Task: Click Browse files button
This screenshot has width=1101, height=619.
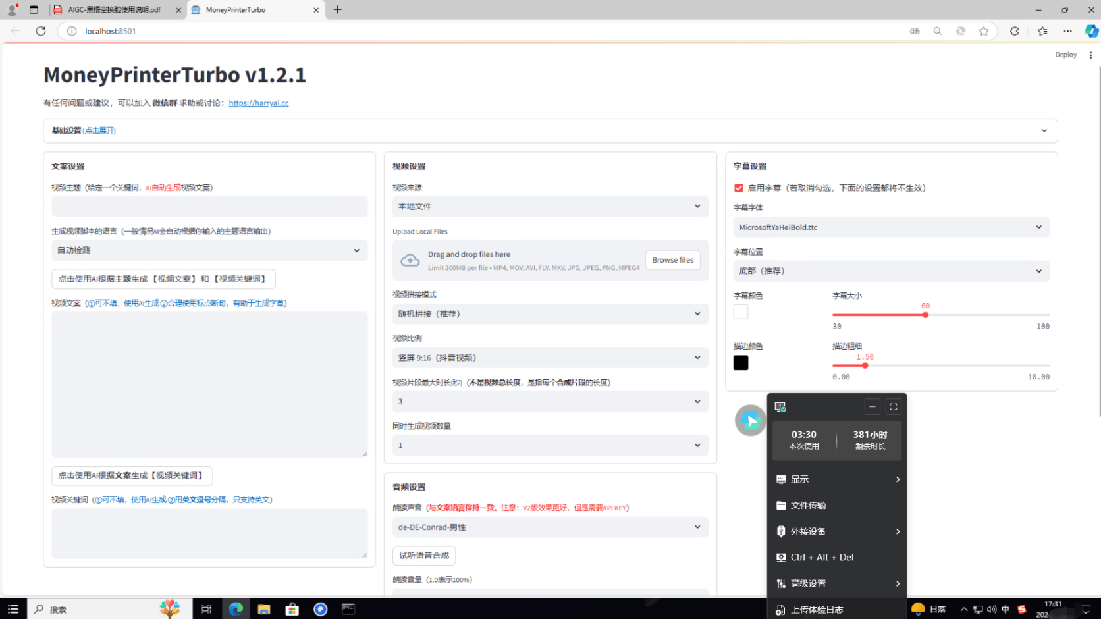Action: 673,260
